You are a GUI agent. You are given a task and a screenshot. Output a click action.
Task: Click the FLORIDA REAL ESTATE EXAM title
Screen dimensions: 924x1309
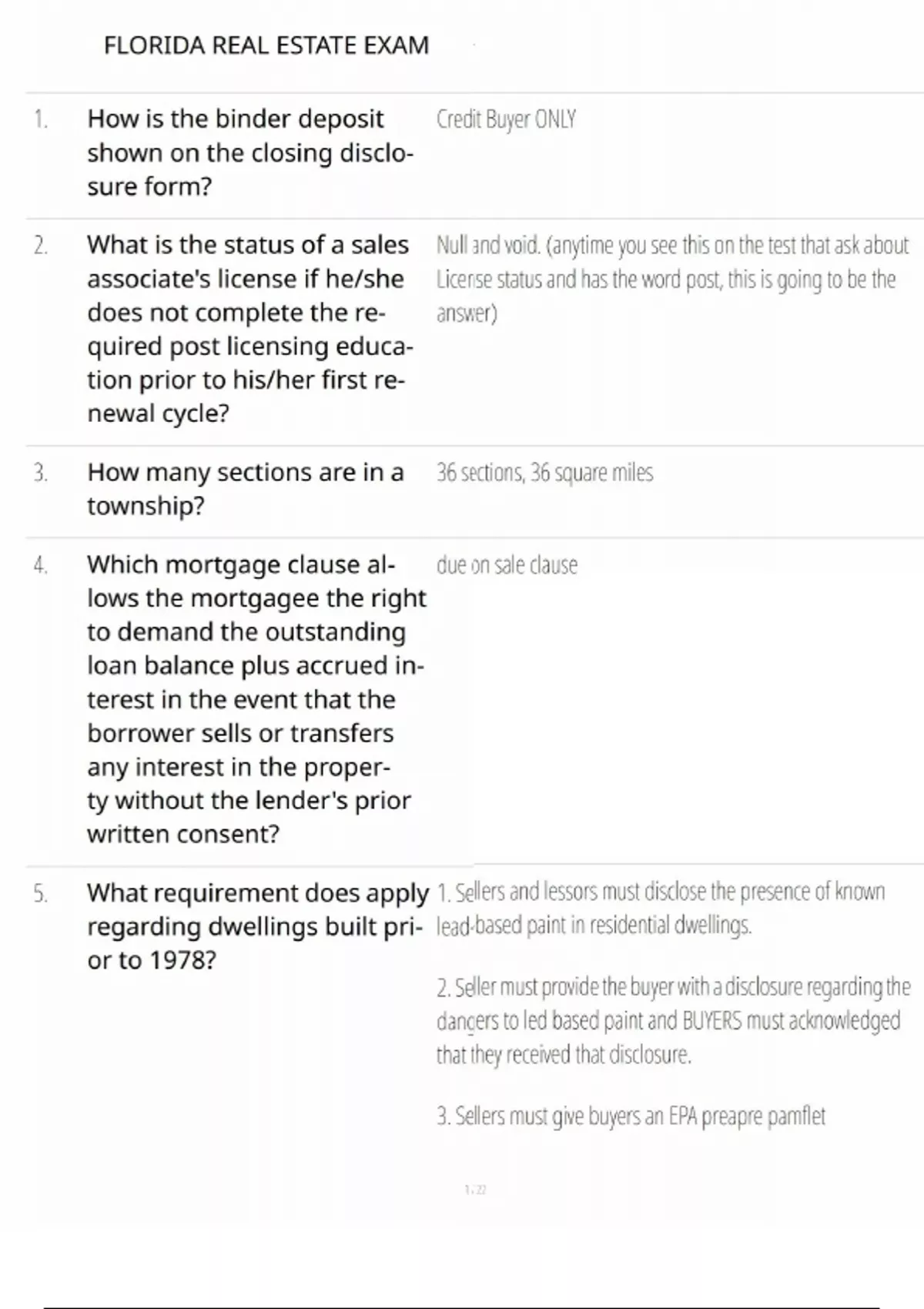click(266, 46)
